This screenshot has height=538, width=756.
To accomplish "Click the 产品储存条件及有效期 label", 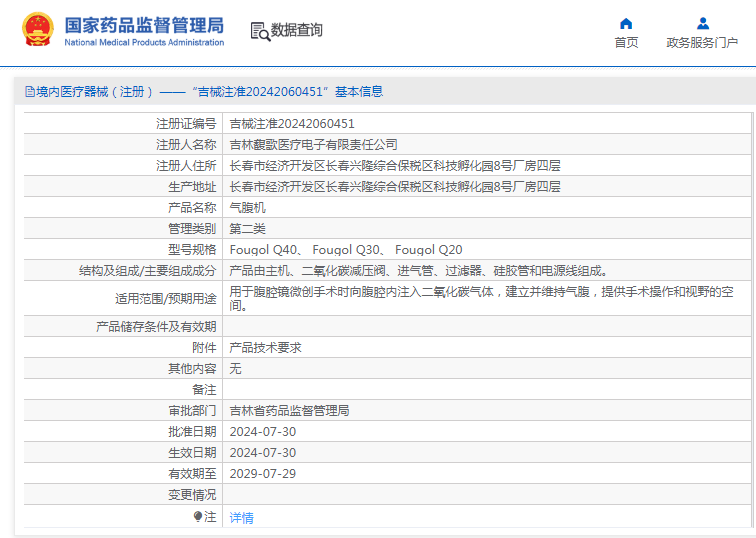I will tap(156, 327).
